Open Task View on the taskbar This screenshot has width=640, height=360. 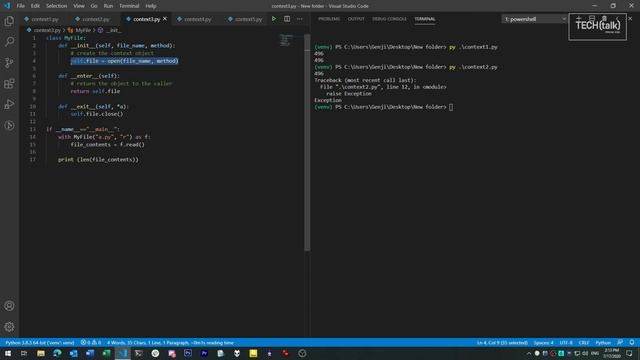point(24,353)
